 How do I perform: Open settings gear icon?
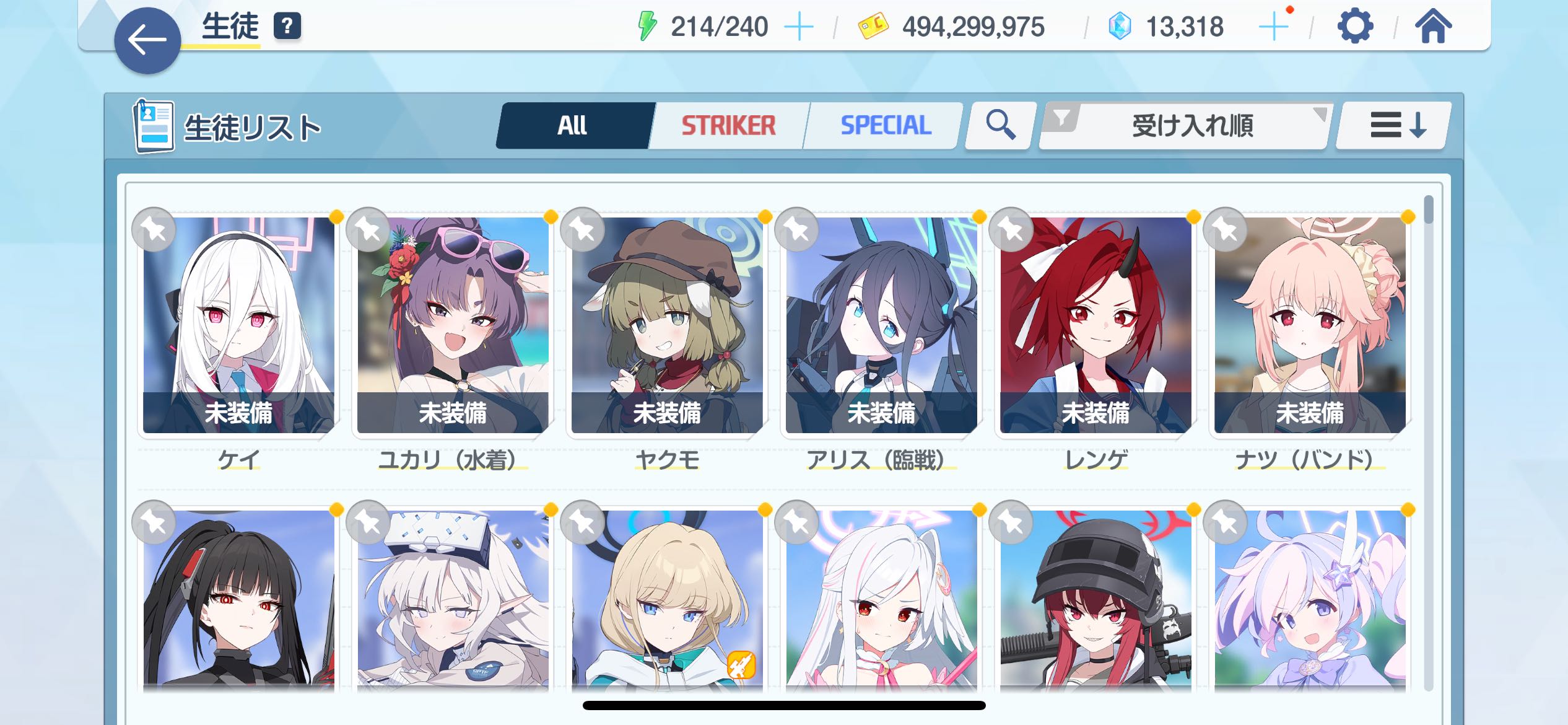coord(1355,27)
